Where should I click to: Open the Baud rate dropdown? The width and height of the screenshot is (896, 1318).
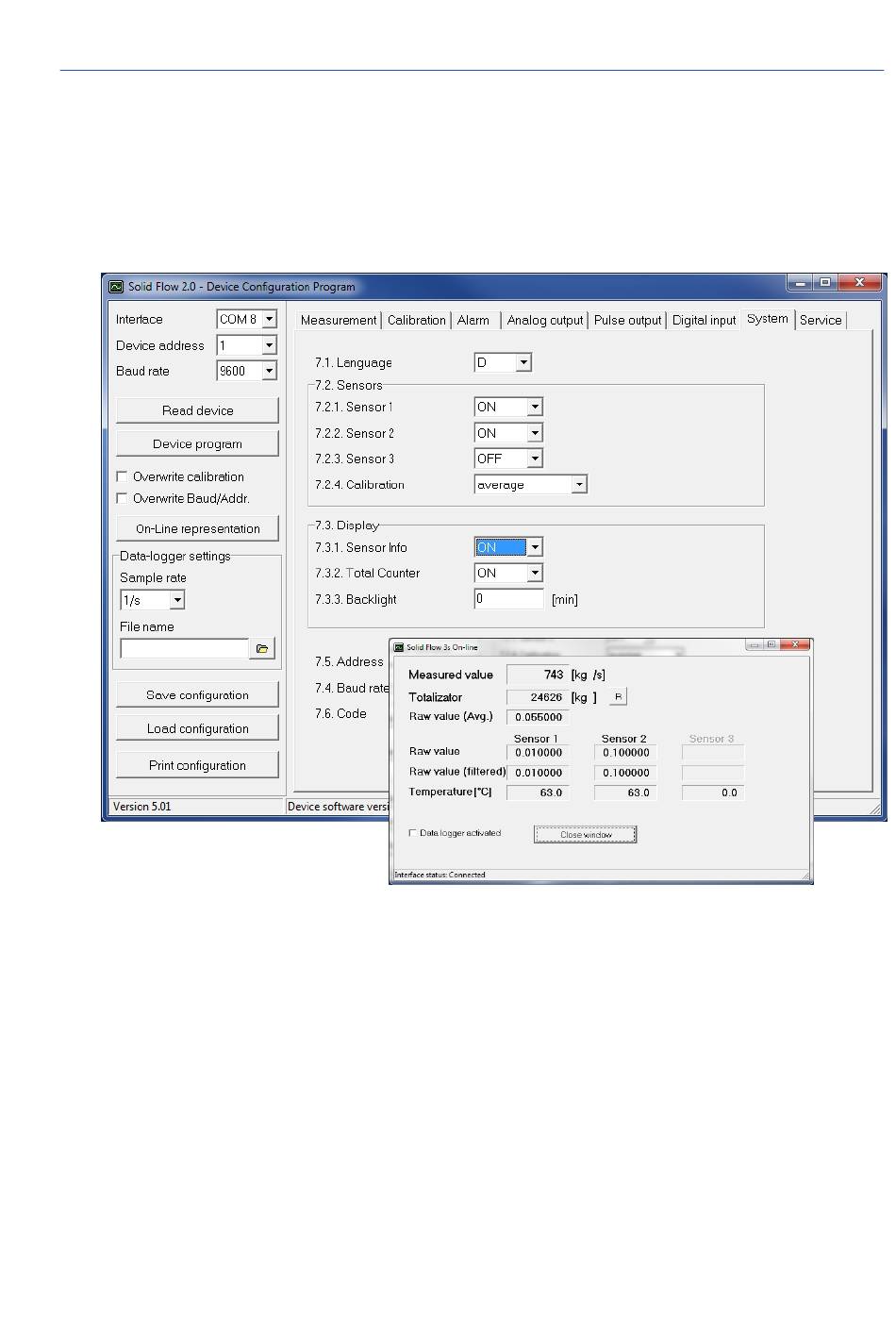tap(269, 371)
